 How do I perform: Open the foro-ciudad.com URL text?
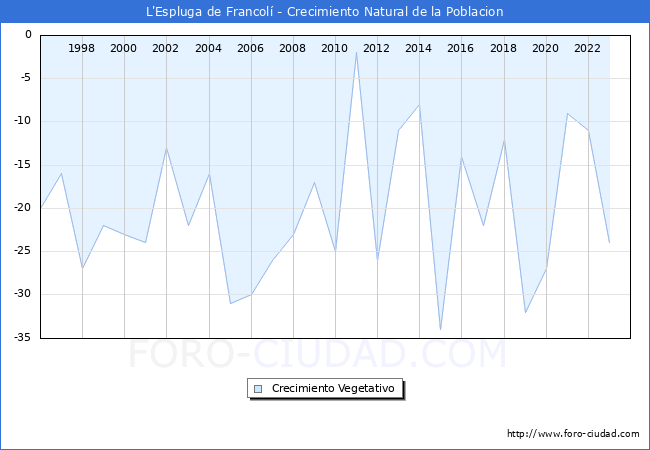573,433
